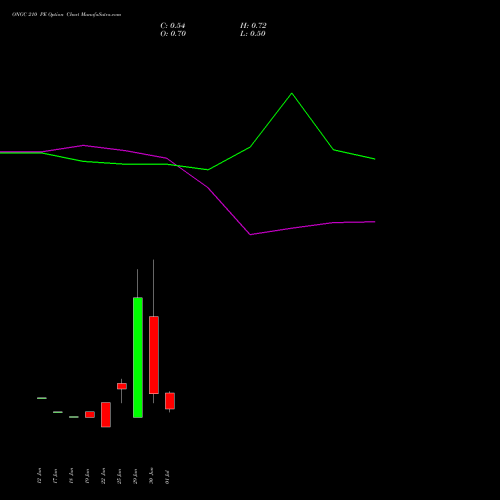Click the low value L: 0.50
Image resolution: width=500 pixels, height=500 pixels.
[253, 34]
